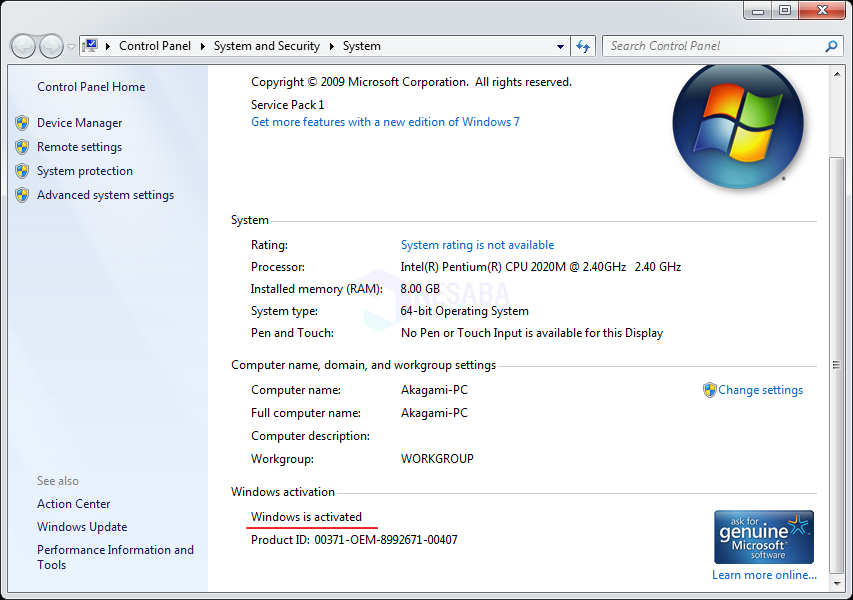This screenshot has height=600, width=853.
Task: Click the Remote settings shield icon
Action: (x=22, y=147)
